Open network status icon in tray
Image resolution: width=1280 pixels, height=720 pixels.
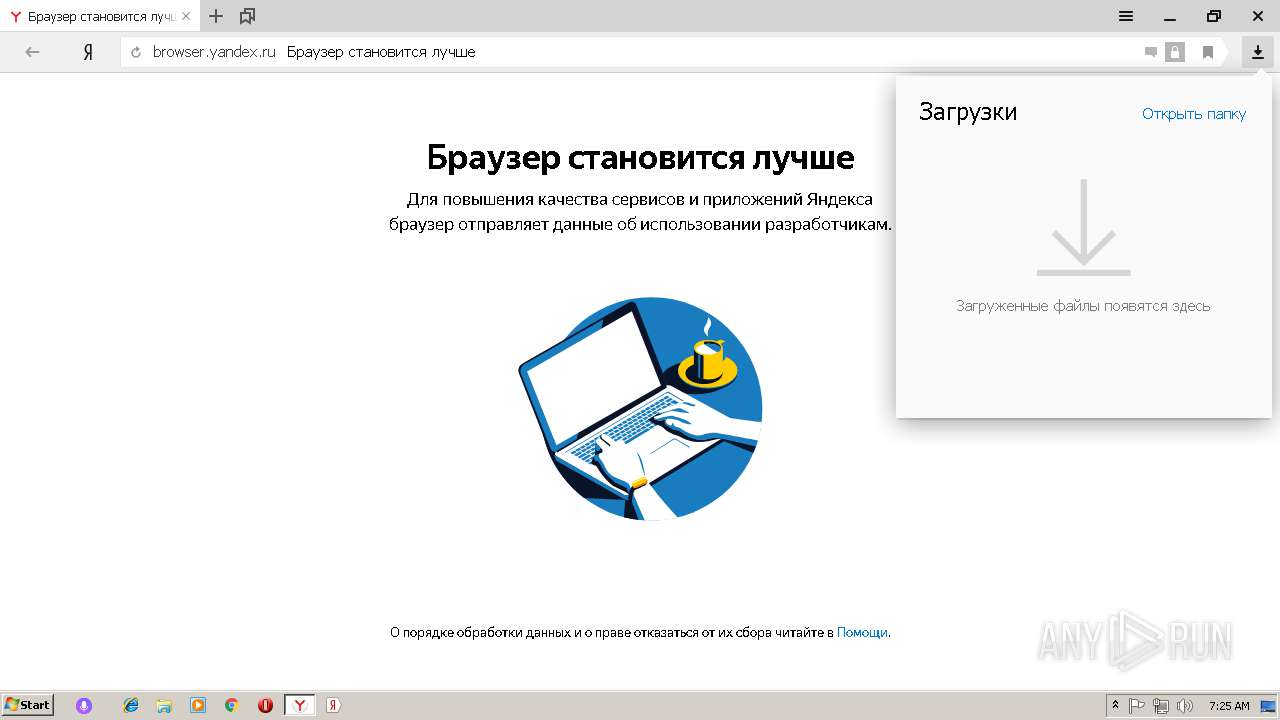[1161, 705]
